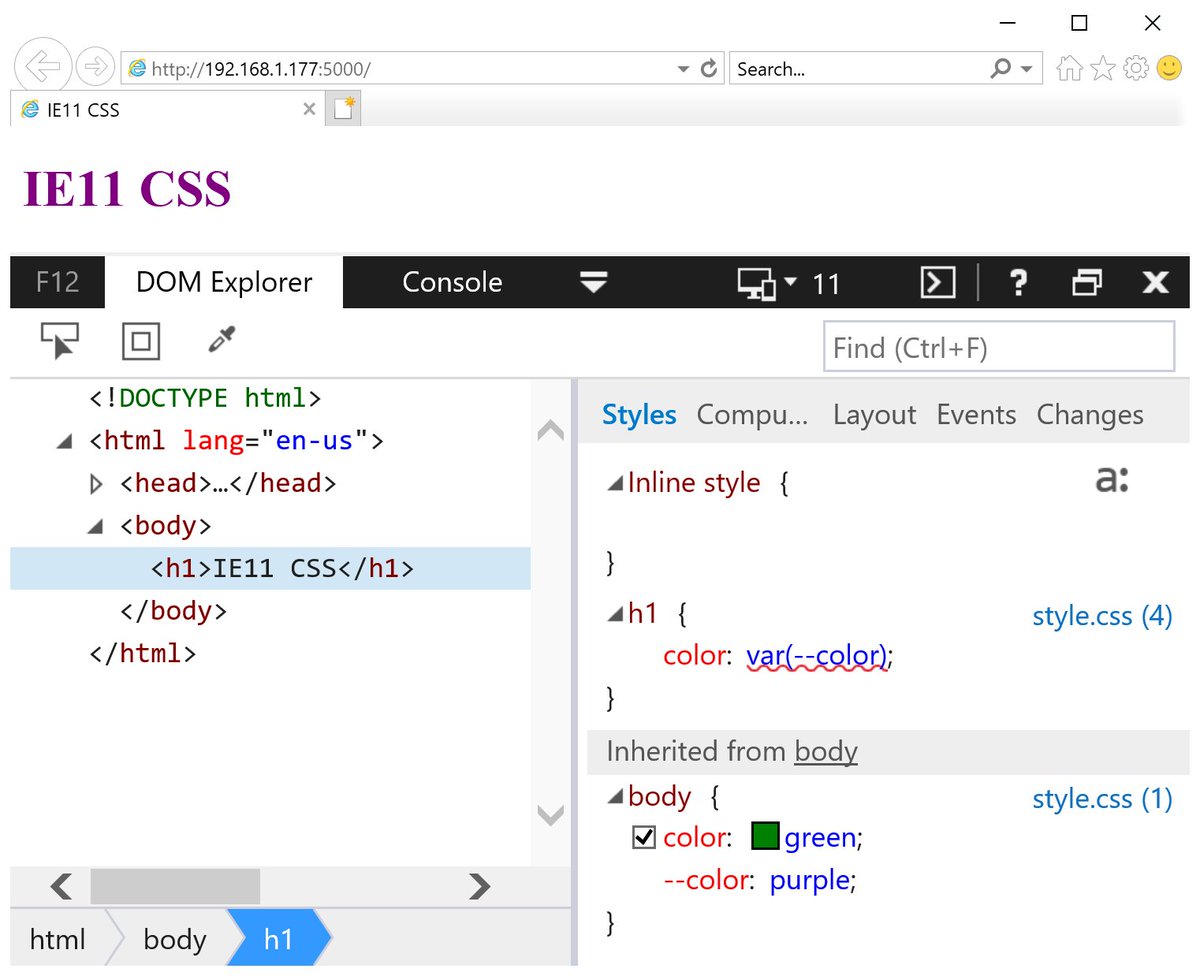Open style.css (1) source link
This screenshot has height=976, width=1200.
pos(1102,799)
